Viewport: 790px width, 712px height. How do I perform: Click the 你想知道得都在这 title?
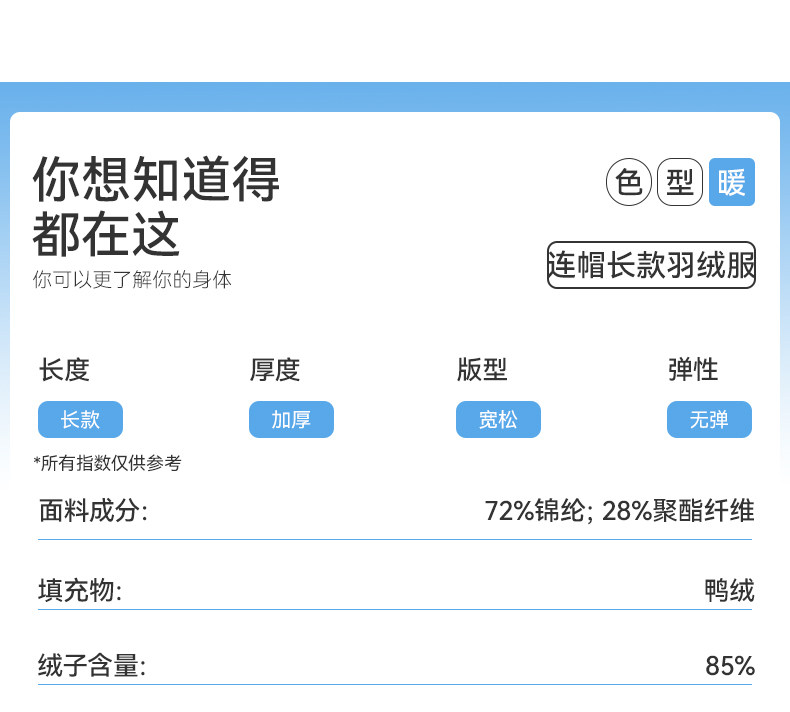tap(156, 206)
